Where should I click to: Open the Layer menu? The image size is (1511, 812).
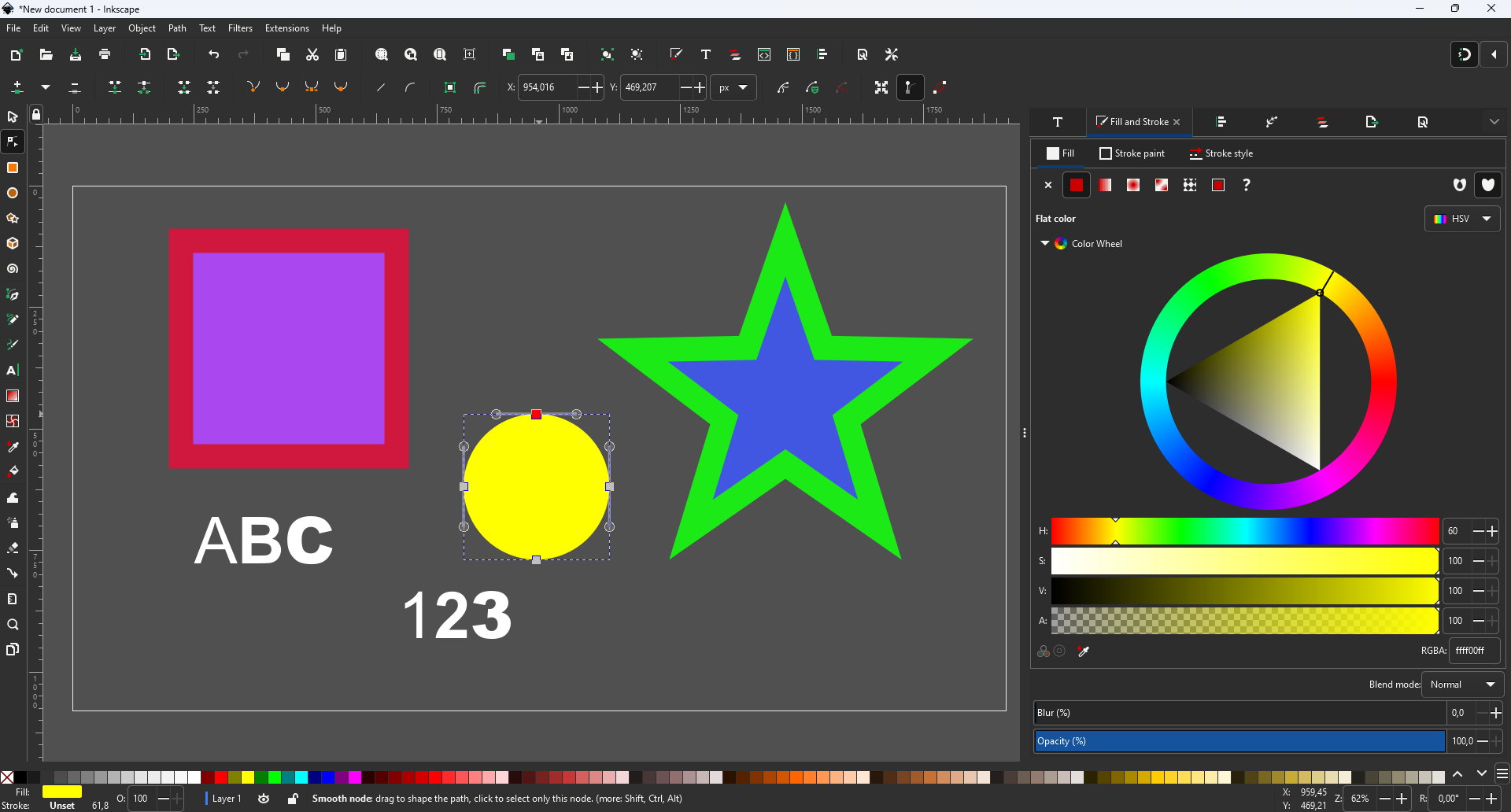(x=105, y=28)
